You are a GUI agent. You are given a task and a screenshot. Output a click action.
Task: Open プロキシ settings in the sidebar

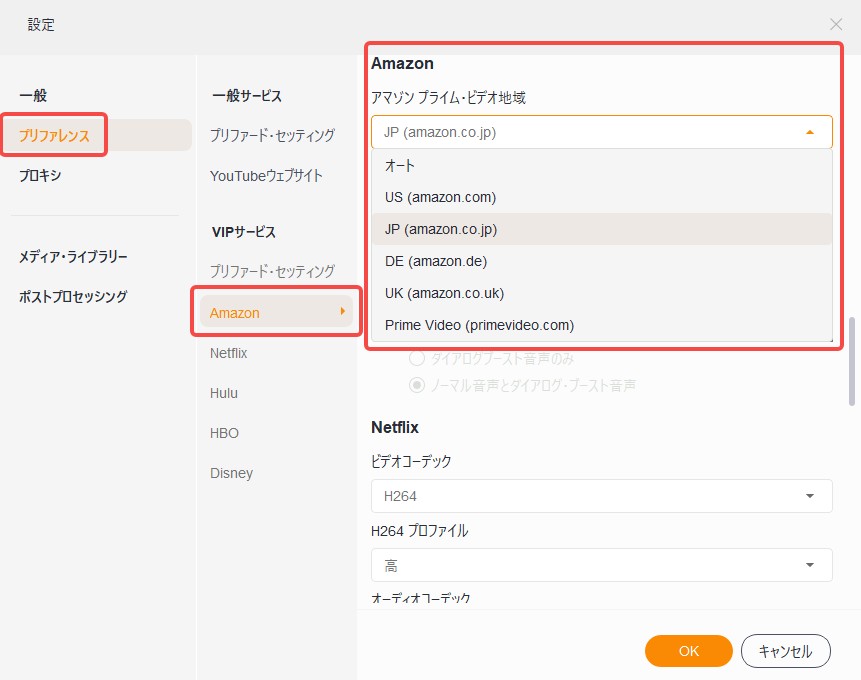tap(40, 175)
